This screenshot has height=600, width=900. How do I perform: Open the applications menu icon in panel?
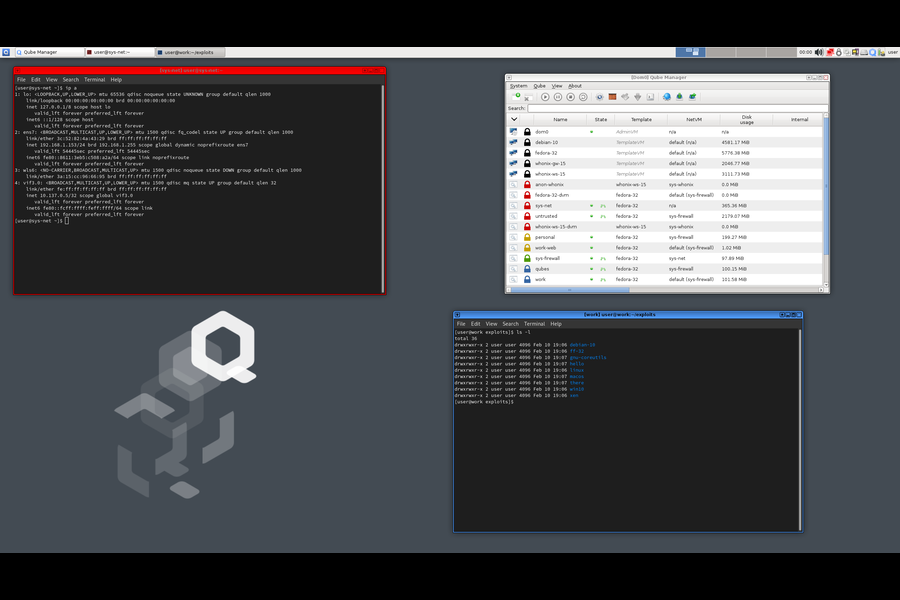[x=6, y=52]
